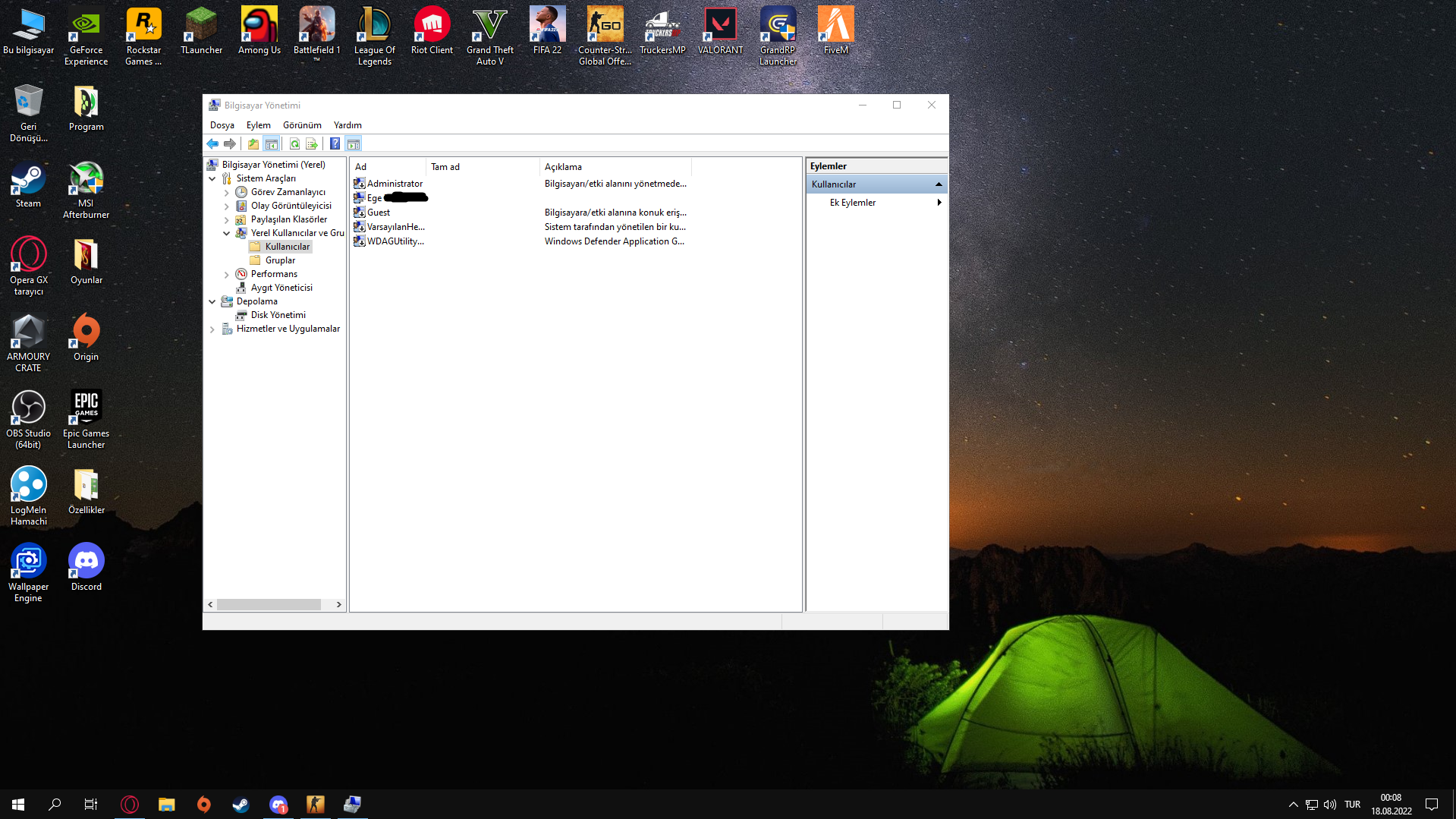Expand the Performans tree node

click(227, 275)
